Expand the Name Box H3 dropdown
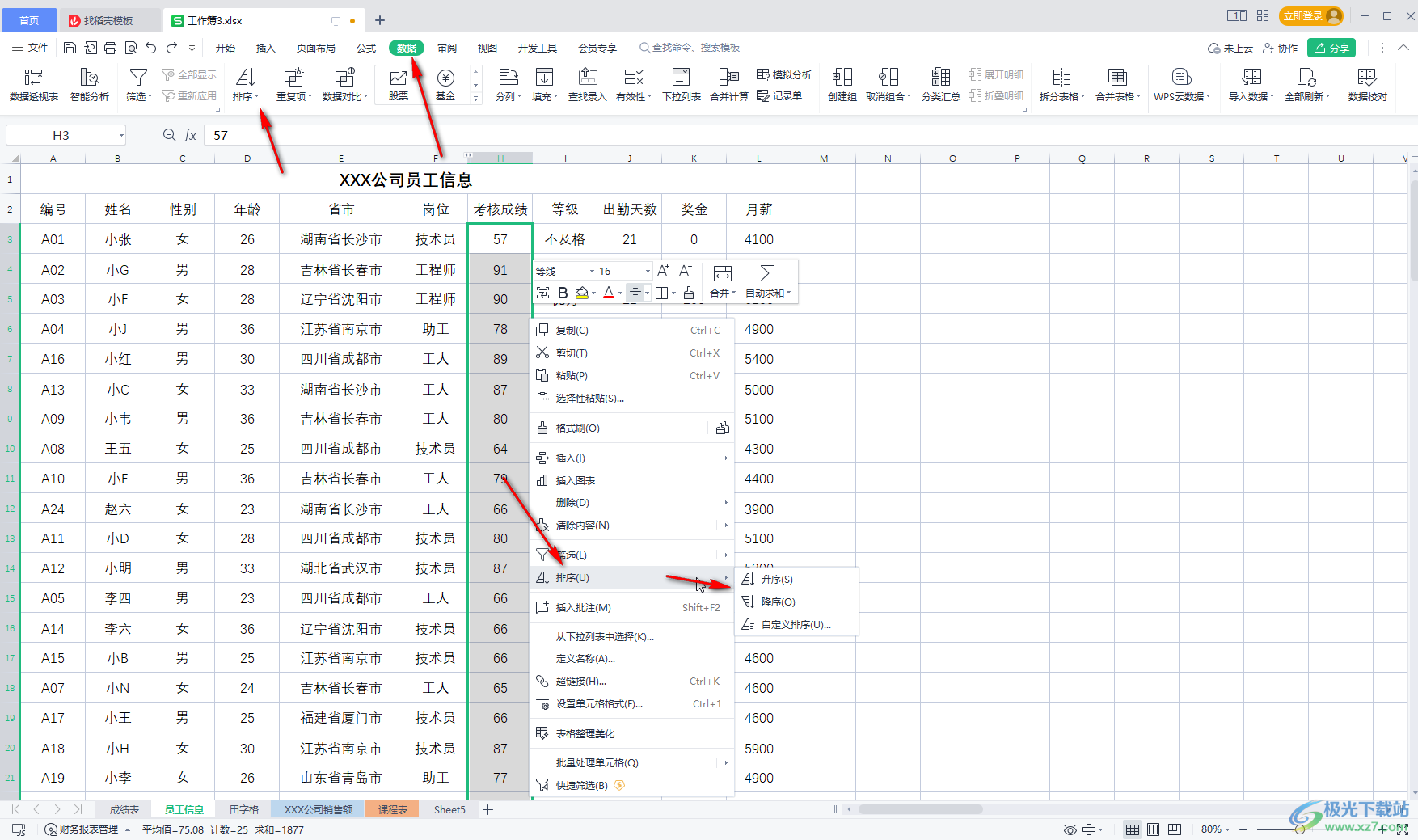 pyautogui.click(x=121, y=135)
